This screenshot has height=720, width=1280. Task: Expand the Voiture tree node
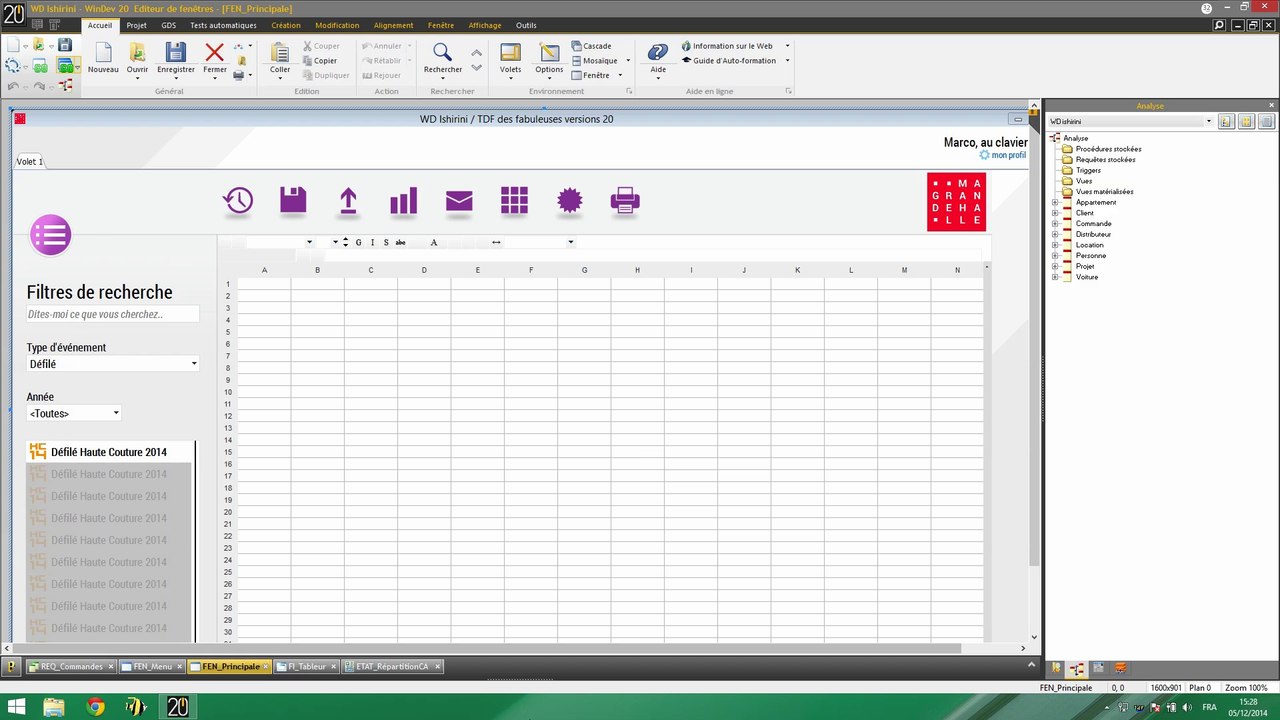[1055, 277]
